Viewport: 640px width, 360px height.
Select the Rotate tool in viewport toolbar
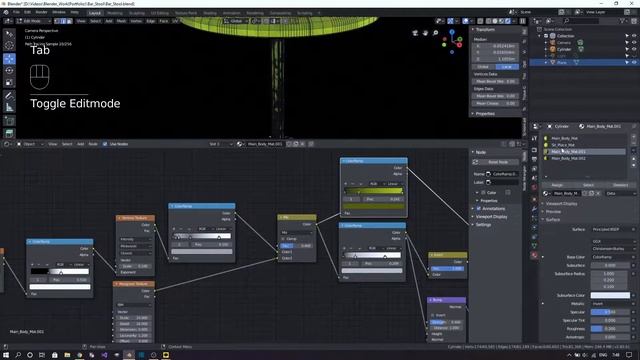9,71
